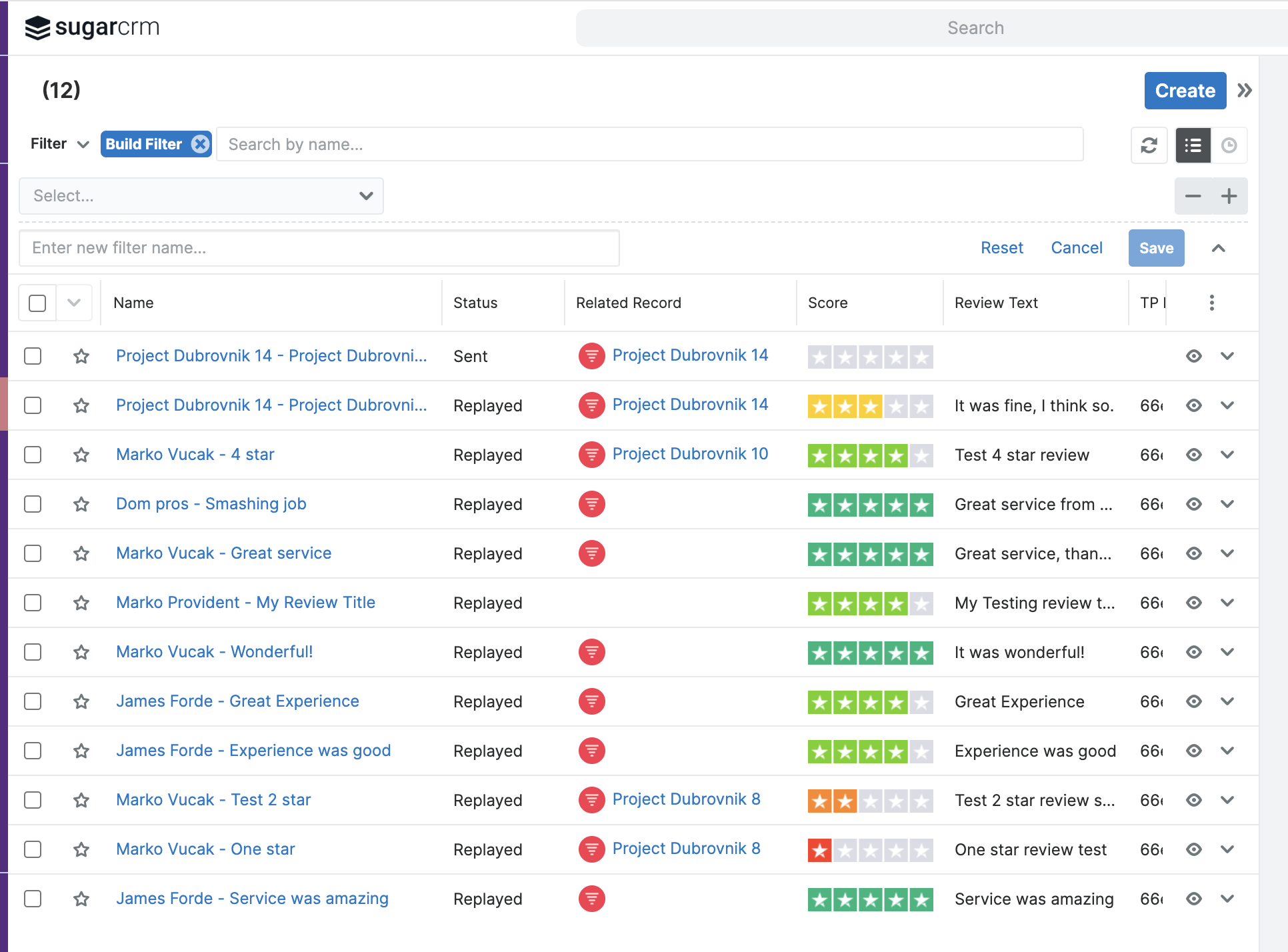1288x952 pixels.
Task: Preview James Forde - Service was amazing
Action: [x=1193, y=899]
